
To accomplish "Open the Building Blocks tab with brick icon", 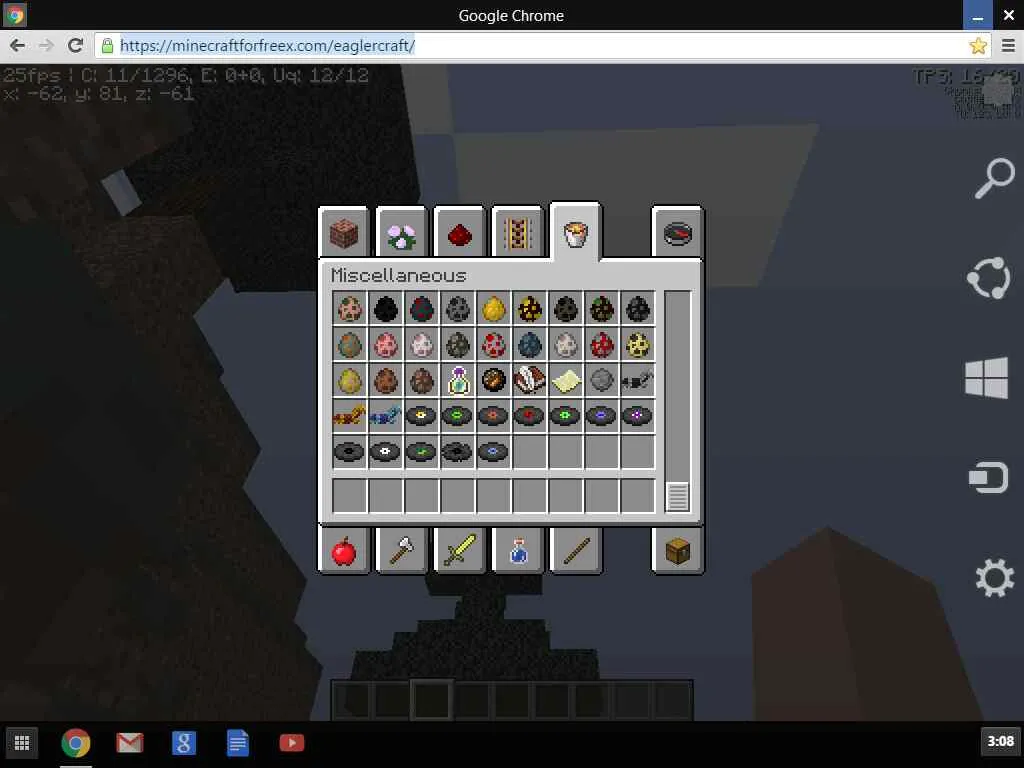I will (x=344, y=233).
